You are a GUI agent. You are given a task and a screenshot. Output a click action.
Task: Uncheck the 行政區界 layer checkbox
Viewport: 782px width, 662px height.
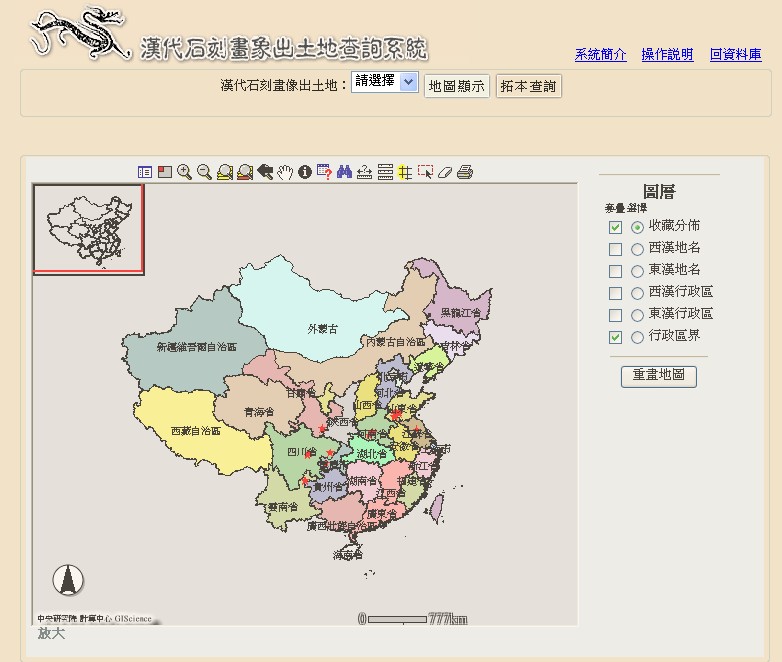616,337
